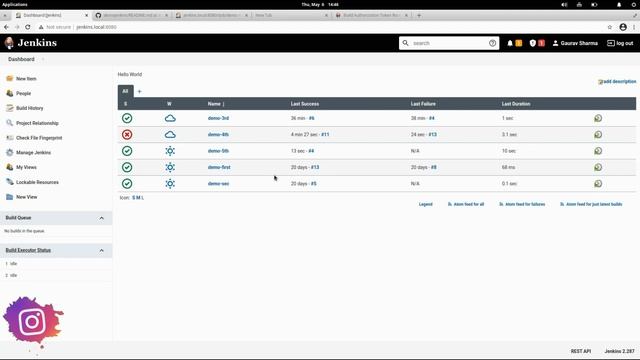Sort table by Name column
Viewport: 640px width, 360px height.
[216, 104]
